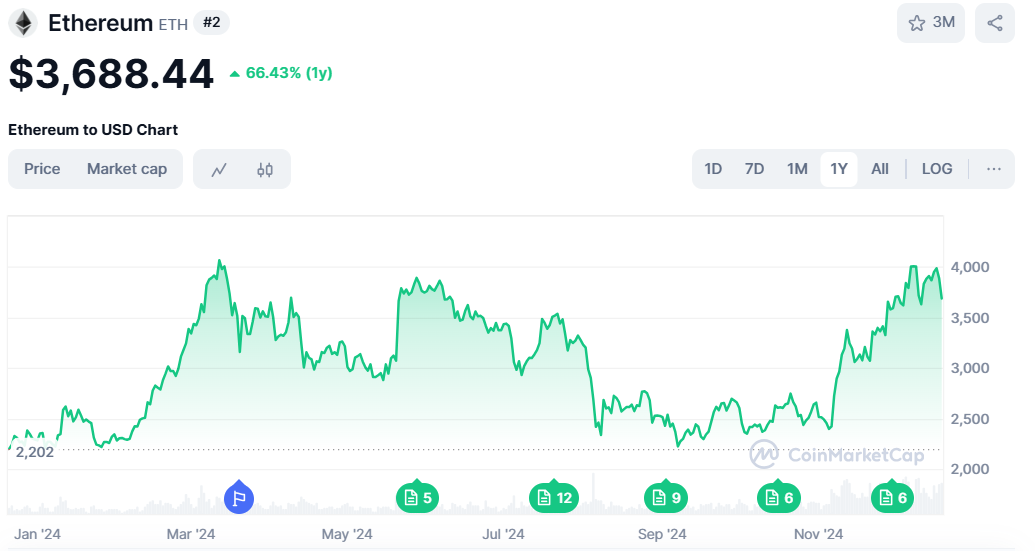Select the 1Y time range tab
Screen dimensions: 1035x551
(839, 169)
